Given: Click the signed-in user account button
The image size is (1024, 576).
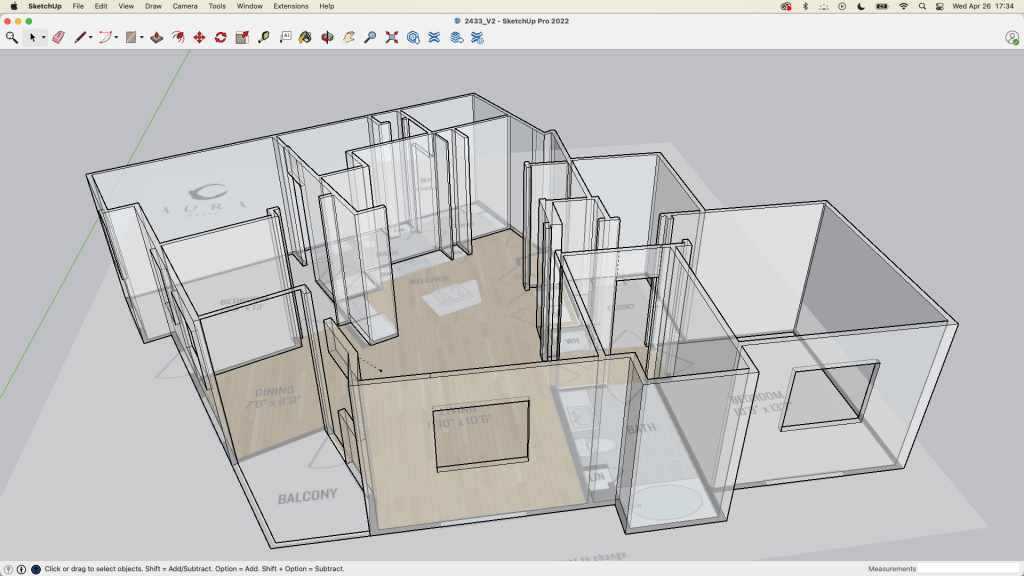Looking at the screenshot, I should pyautogui.click(x=1011, y=37).
